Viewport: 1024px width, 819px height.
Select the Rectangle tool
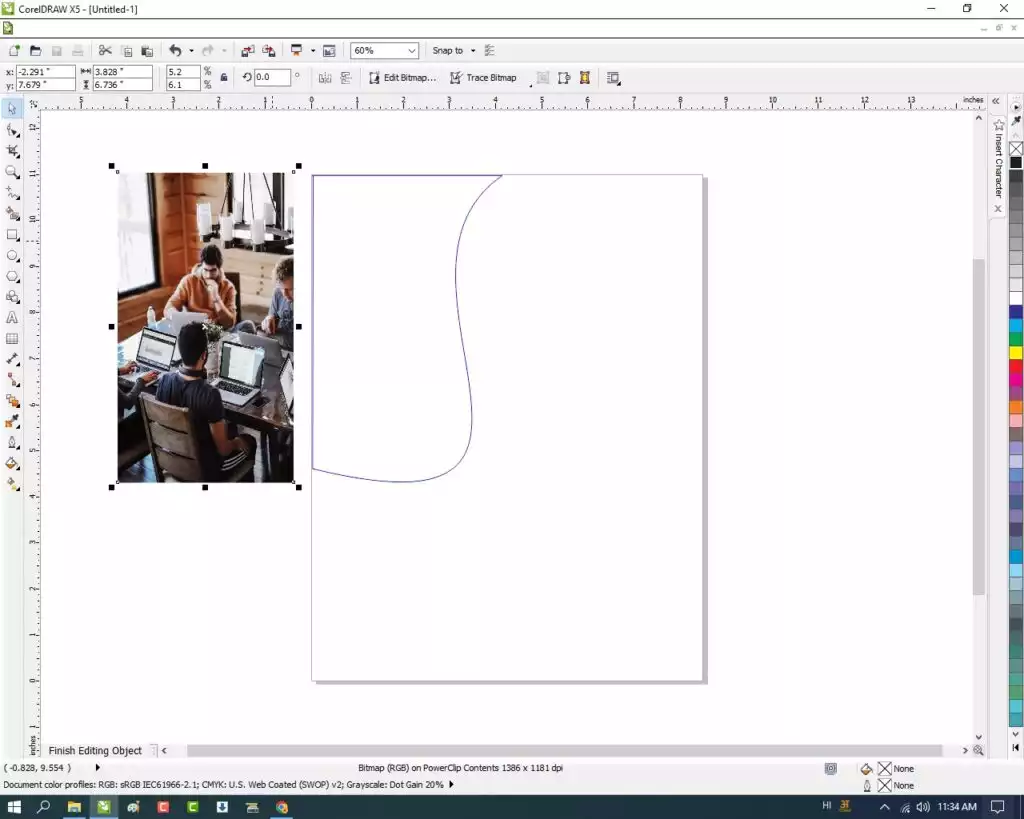tap(12, 234)
